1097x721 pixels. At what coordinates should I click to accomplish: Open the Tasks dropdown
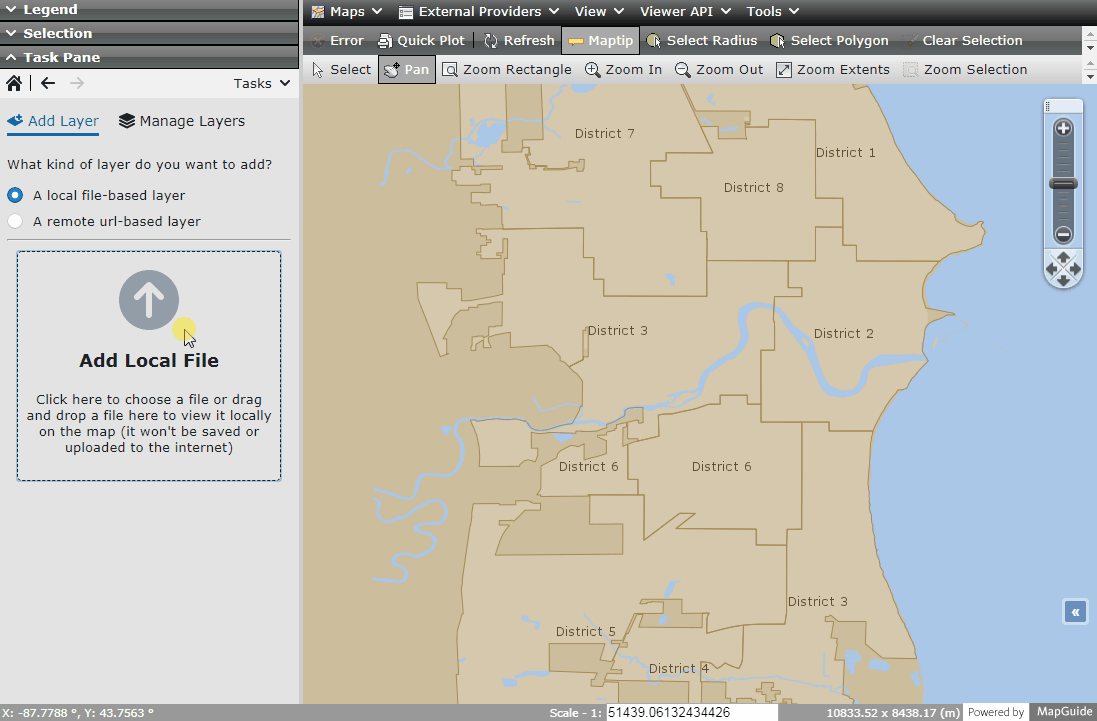[x=261, y=83]
